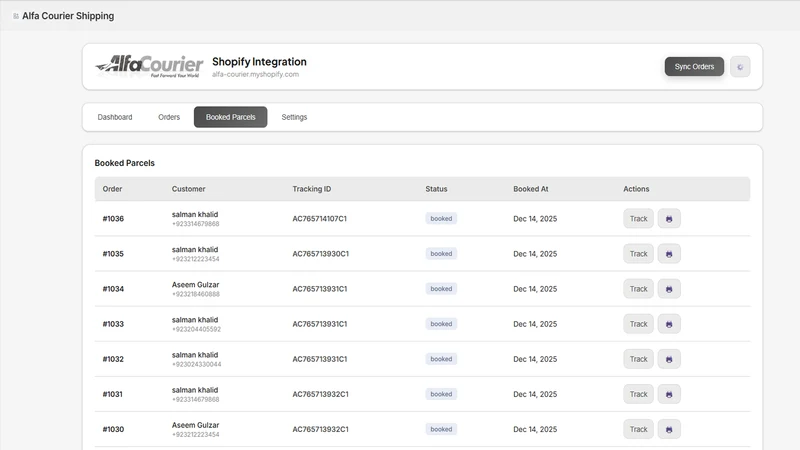Viewport: 800px width, 450px height.
Task: Click tracking ID AC765714107C1
Action: click(319, 218)
